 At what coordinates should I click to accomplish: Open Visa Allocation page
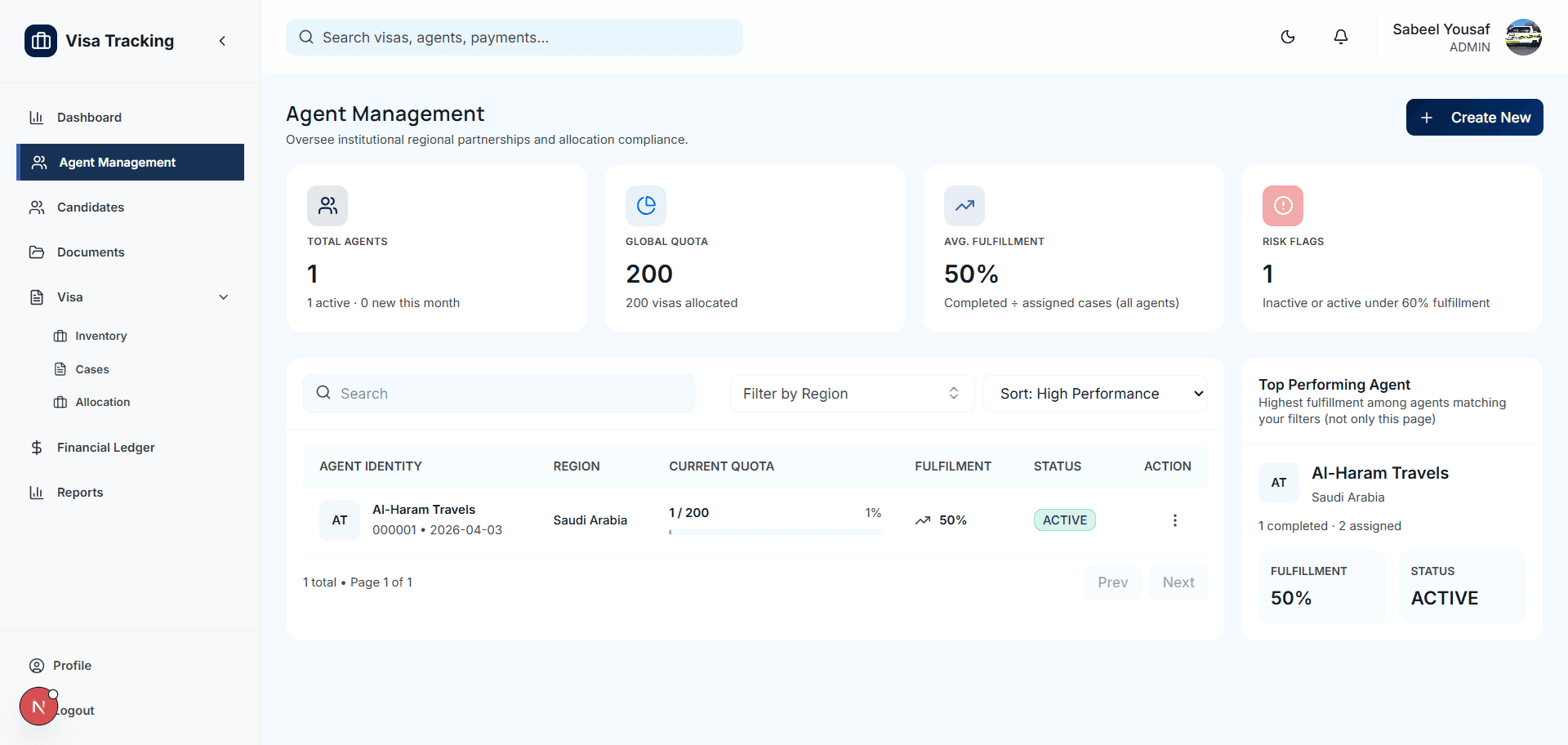(103, 402)
